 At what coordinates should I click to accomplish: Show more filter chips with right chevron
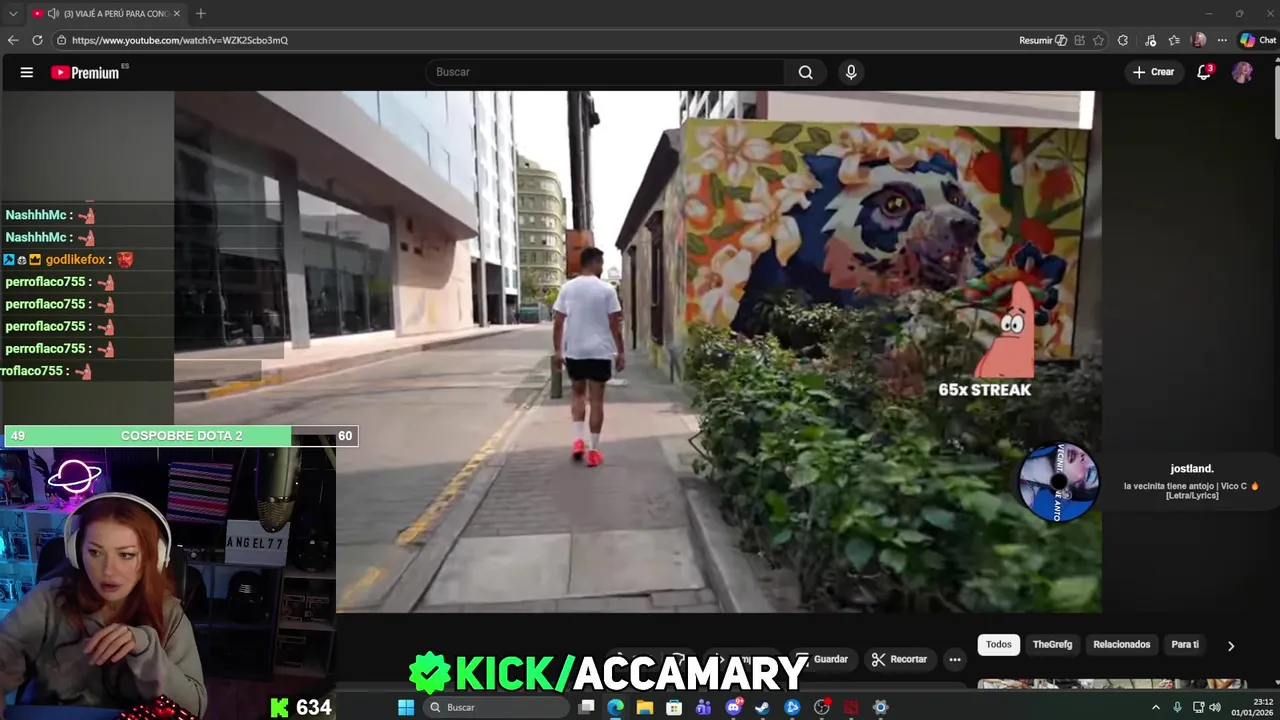[1231, 645]
